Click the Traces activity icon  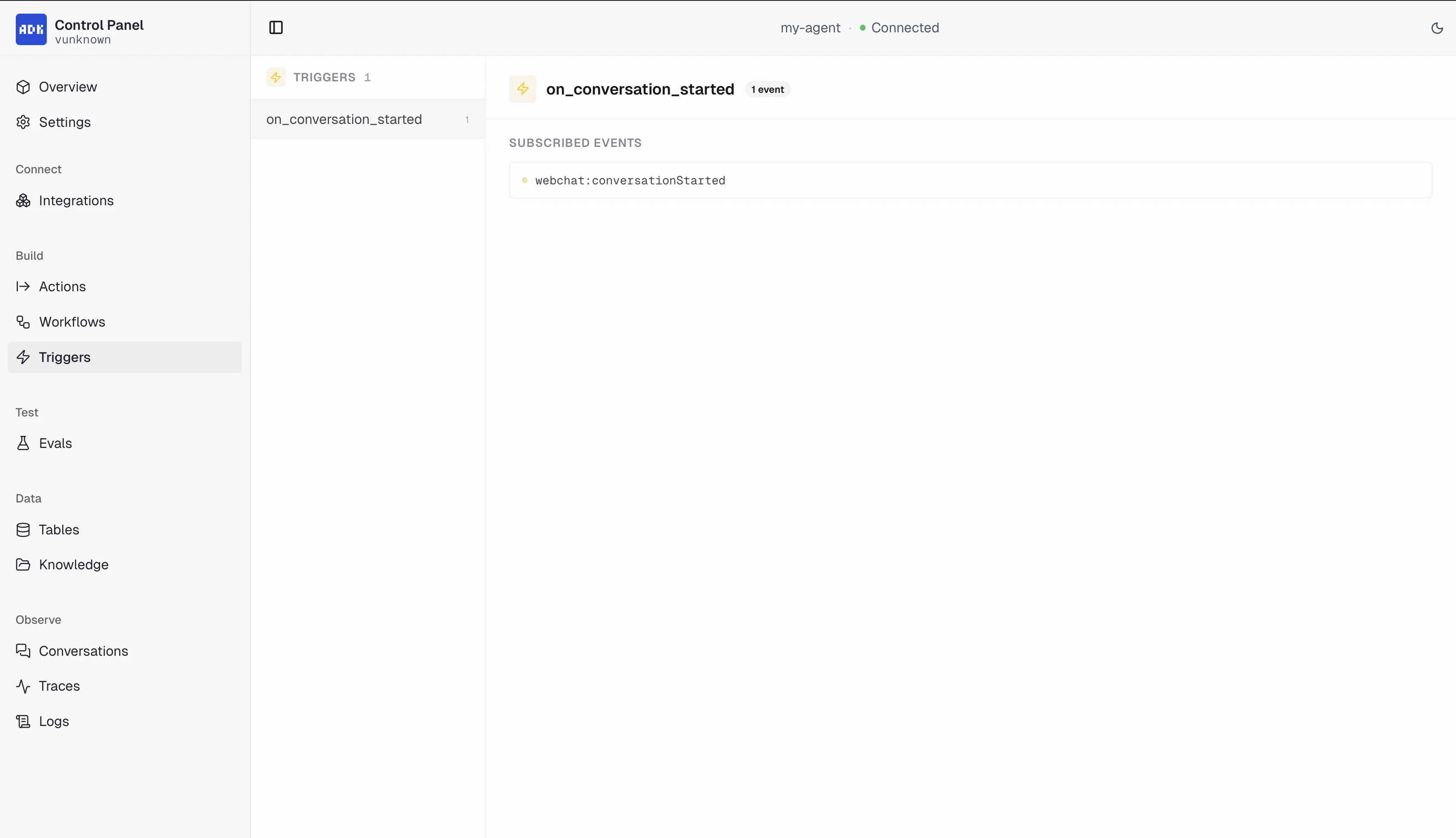23,686
